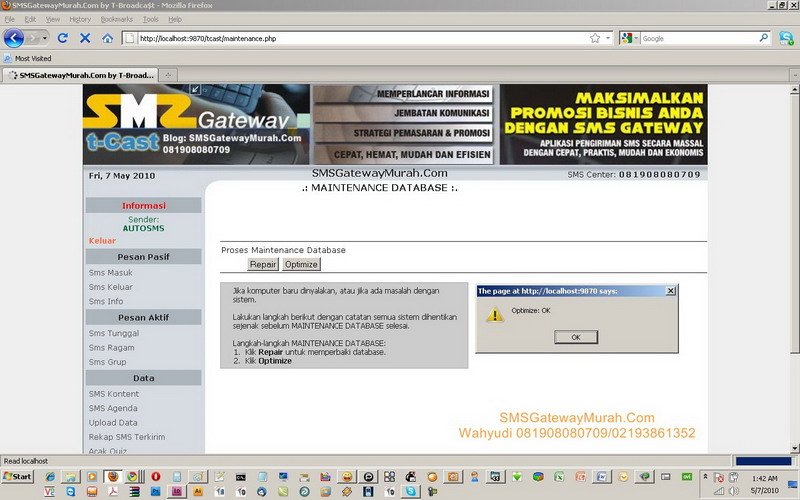This screenshot has width=800, height=500.
Task: Open the Rekap SMS Terkirim link
Action: 127,437
